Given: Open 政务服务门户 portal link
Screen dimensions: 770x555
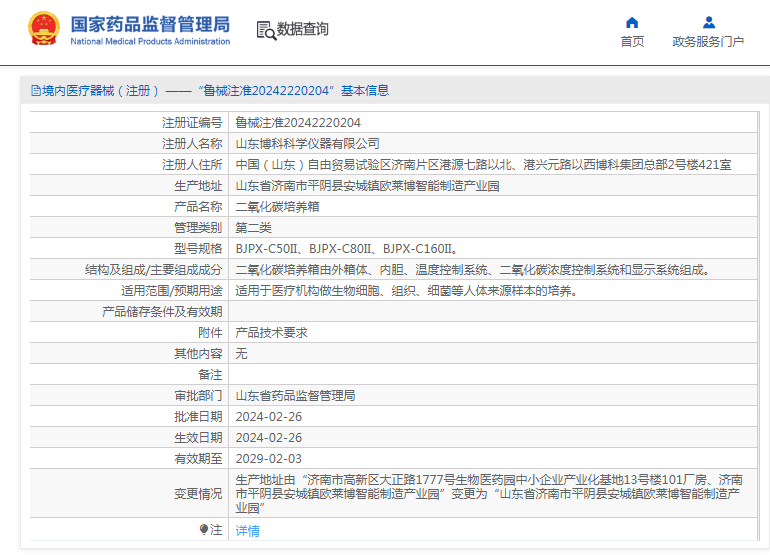Looking at the screenshot, I should [x=708, y=41].
